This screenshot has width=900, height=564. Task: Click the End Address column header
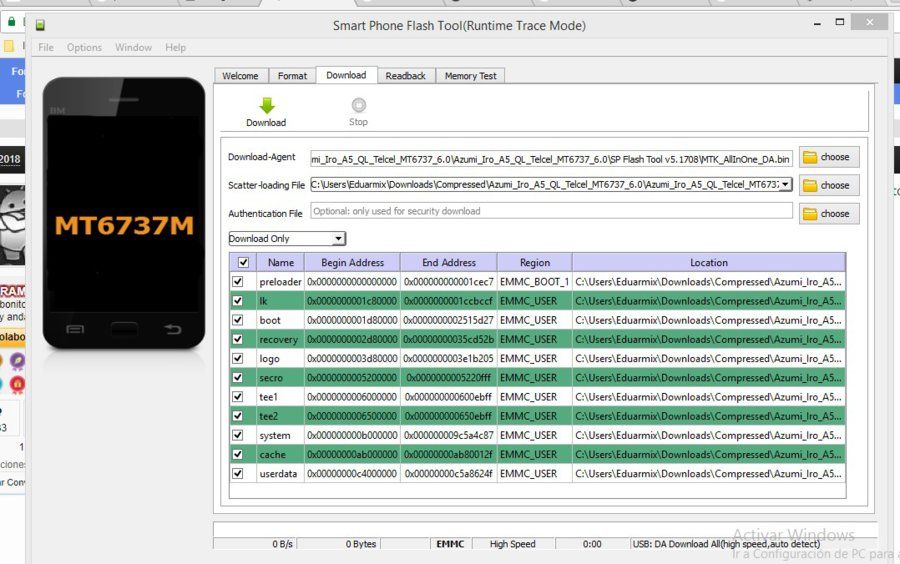(x=449, y=262)
